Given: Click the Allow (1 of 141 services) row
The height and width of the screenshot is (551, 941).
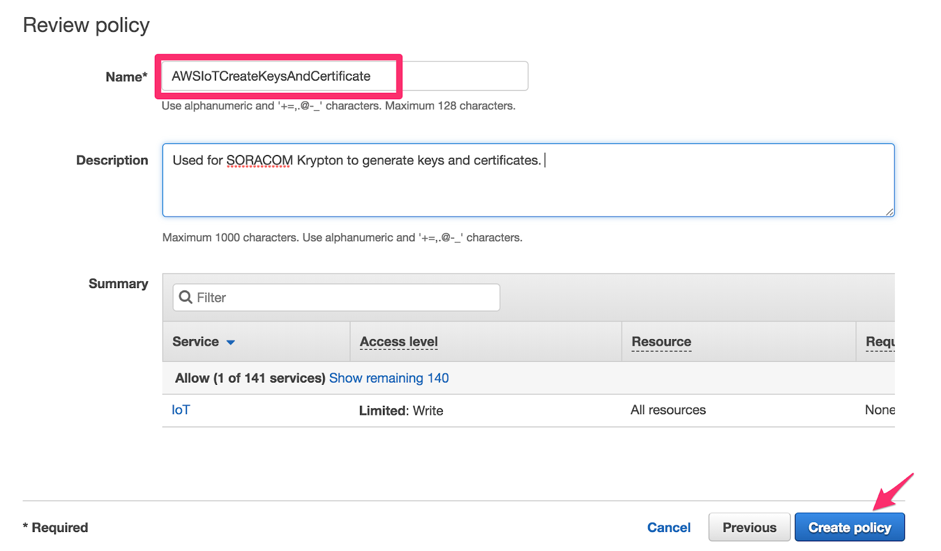Looking at the screenshot, I should coord(250,378).
